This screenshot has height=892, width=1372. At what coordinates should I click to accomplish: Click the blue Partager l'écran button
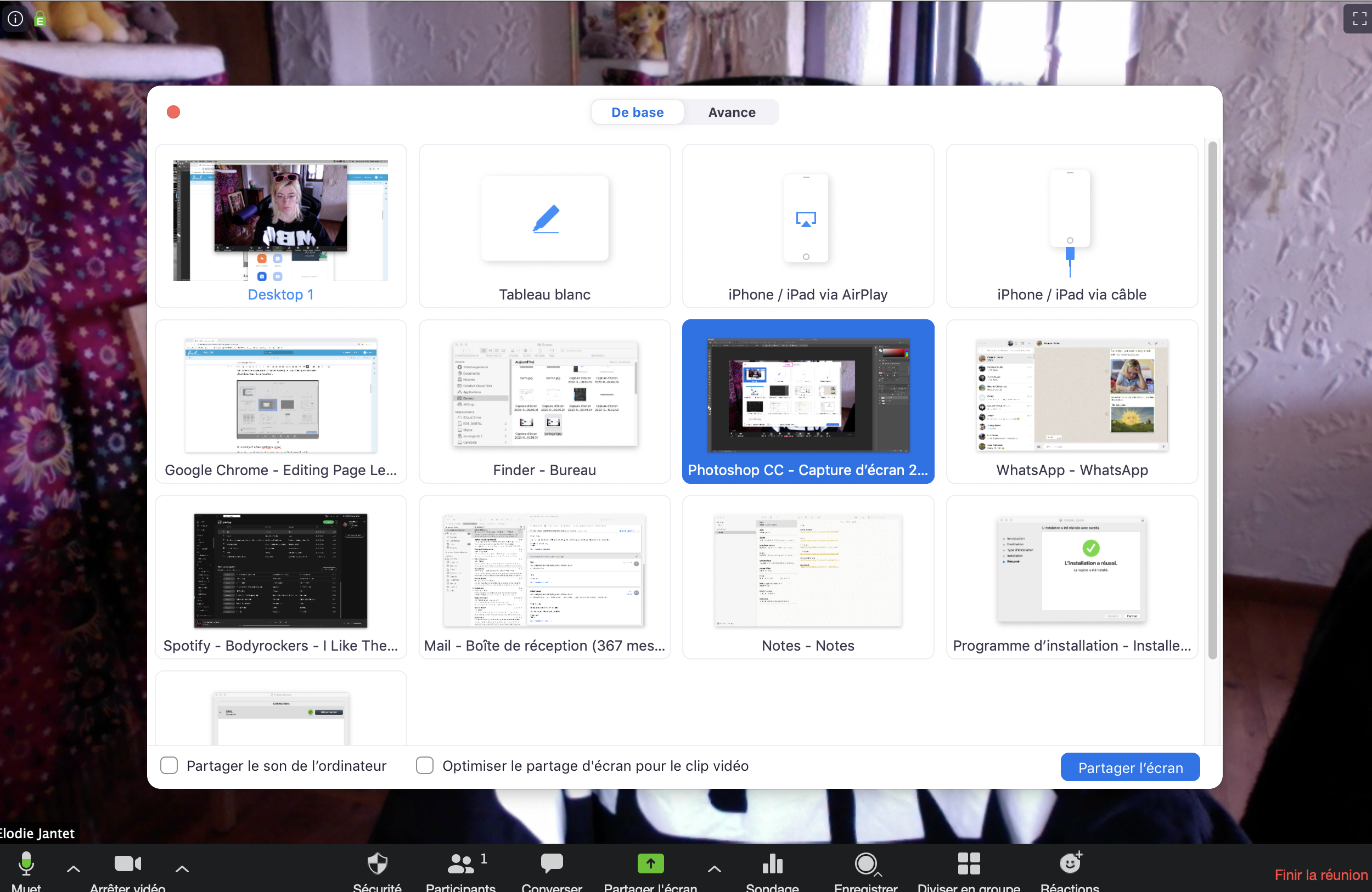pyautogui.click(x=1129, y=767)
